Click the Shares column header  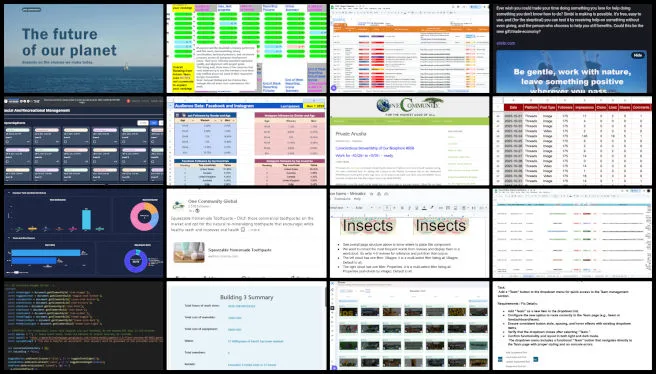click(x=625, y=108)
